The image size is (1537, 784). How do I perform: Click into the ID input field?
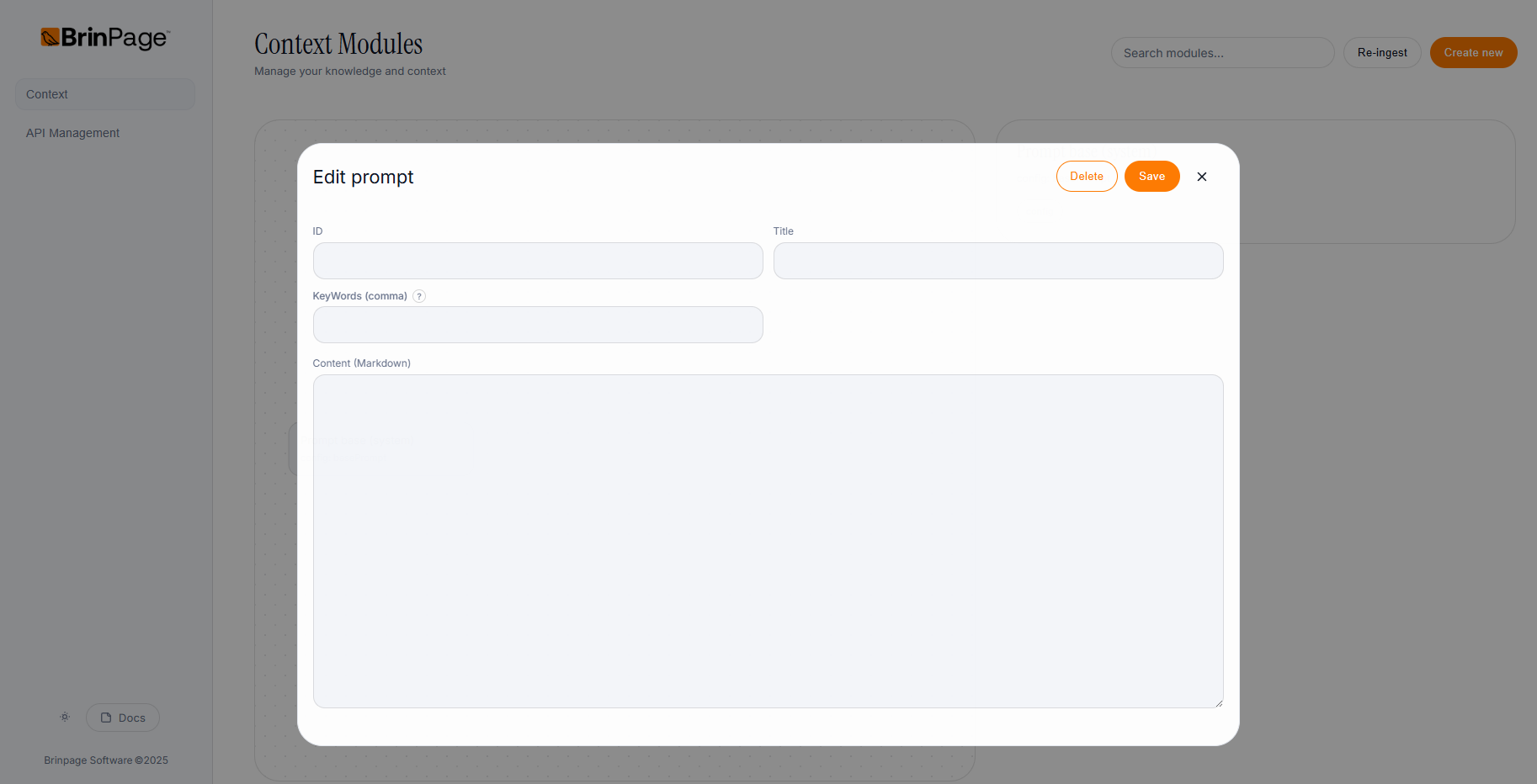point(538,261)
